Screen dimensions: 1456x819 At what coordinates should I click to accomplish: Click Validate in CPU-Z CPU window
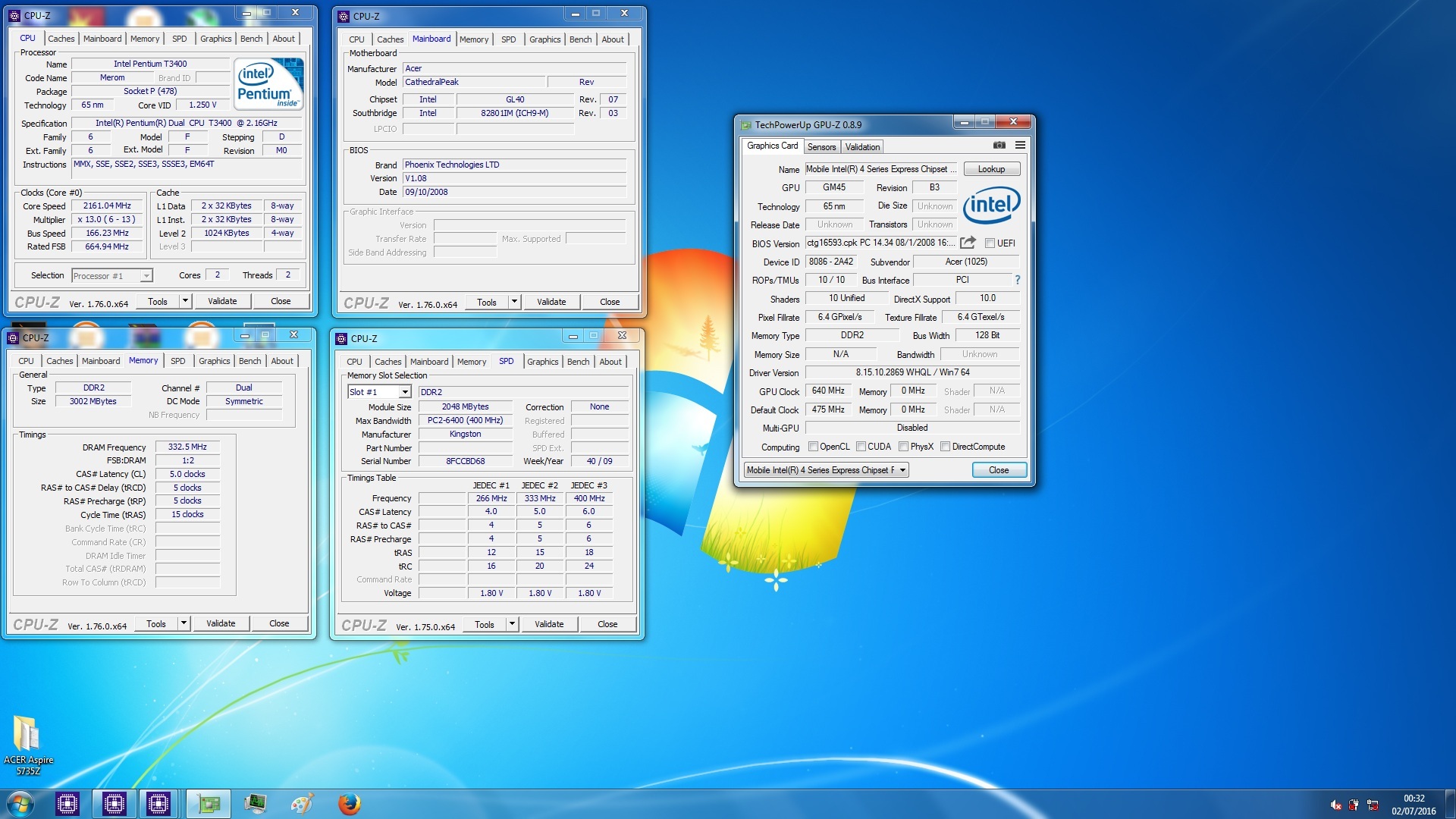(x=222, y=301)
